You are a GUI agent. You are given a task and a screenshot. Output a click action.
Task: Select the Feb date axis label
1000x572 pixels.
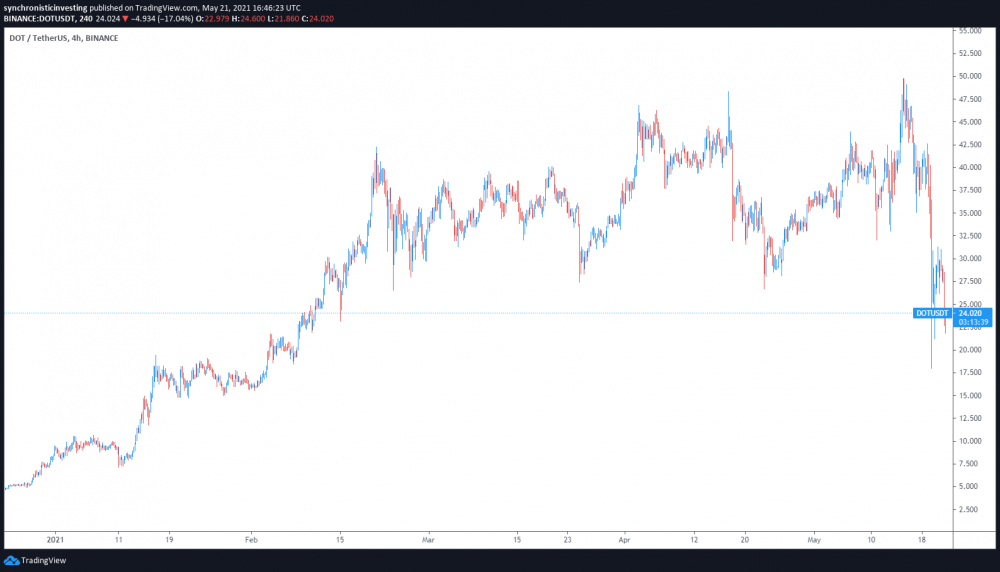(x=251, y=539)
